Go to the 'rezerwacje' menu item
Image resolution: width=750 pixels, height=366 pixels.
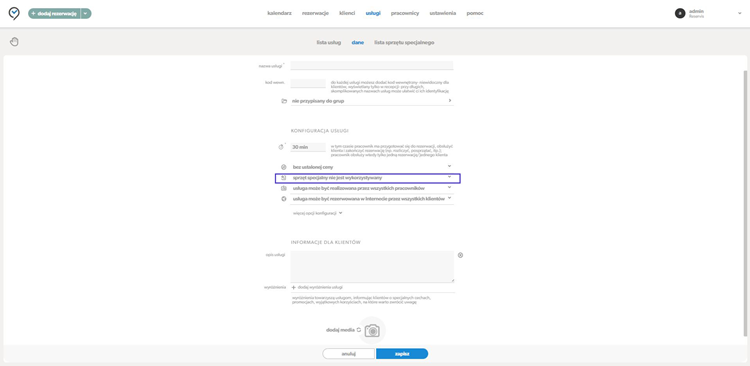click(x=315, y=13)
